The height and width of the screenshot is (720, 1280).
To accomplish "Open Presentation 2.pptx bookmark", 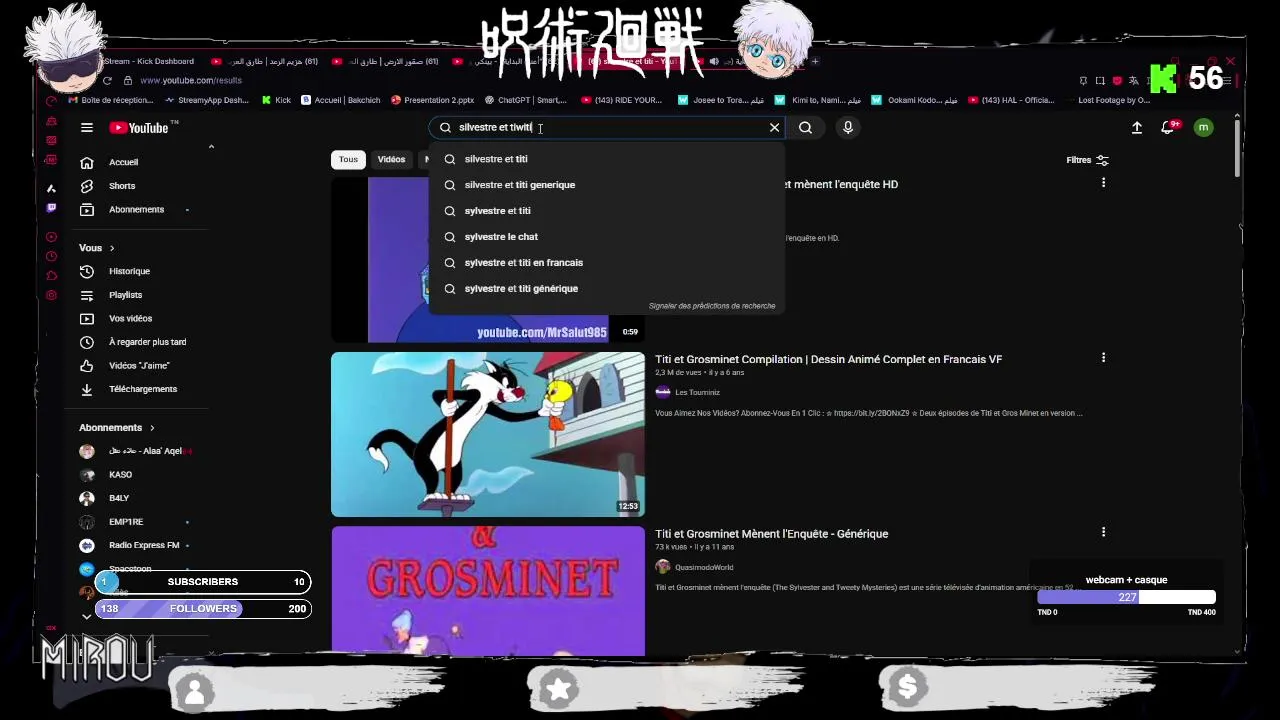I will coord(432,100).
